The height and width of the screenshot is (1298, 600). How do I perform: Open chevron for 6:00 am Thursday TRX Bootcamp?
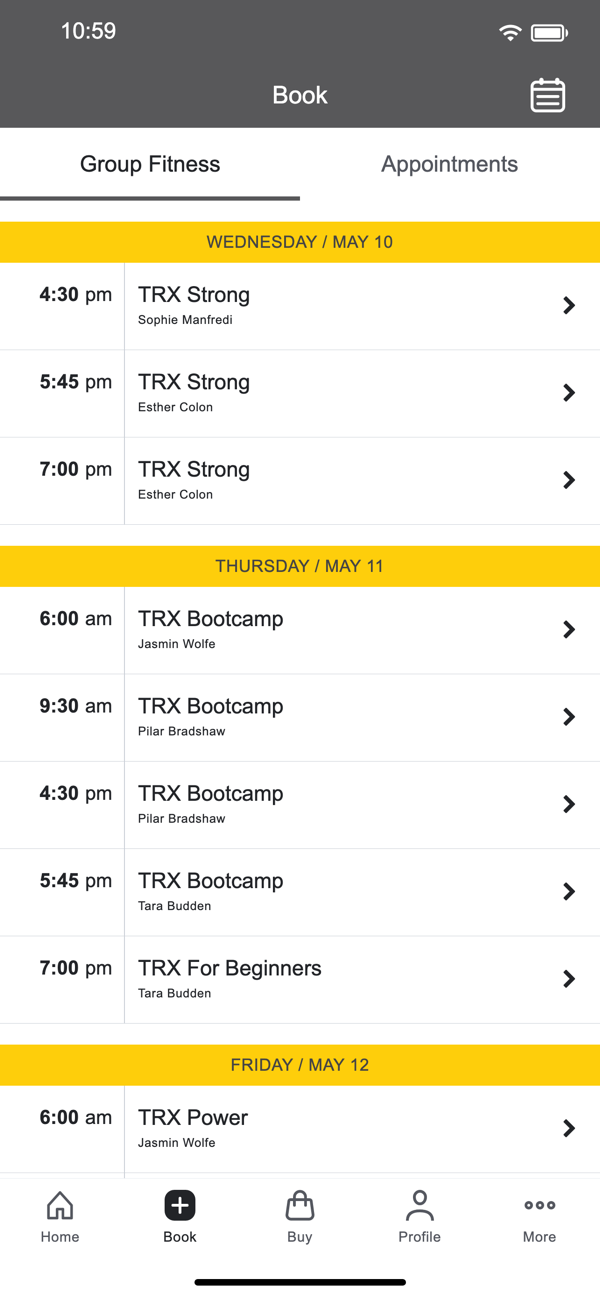(x=569, y=630)
